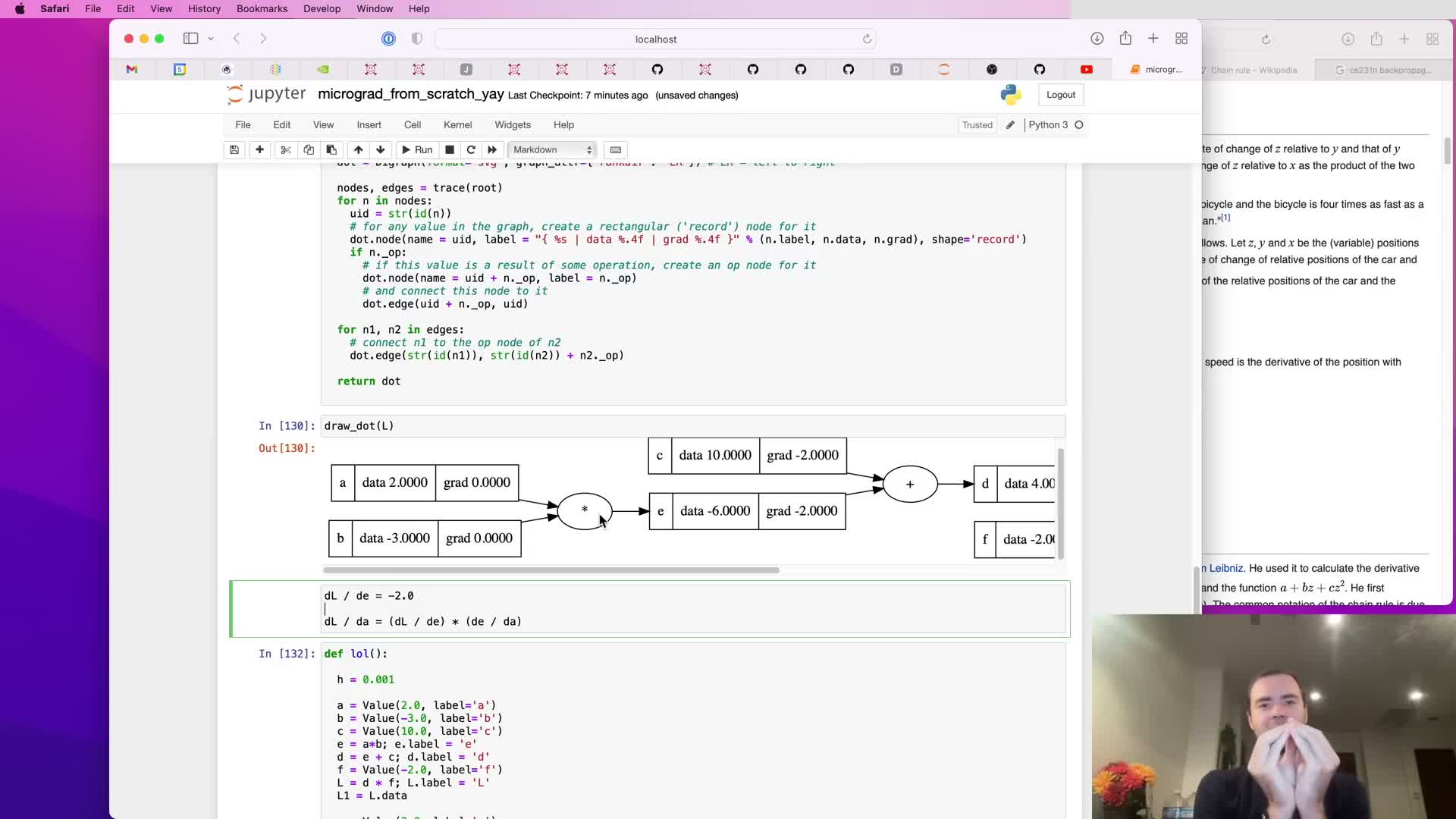Screen dimensions: 1456x819
Task: Cut selected cells with the scissors icon
Action: [x=286, y=149]
